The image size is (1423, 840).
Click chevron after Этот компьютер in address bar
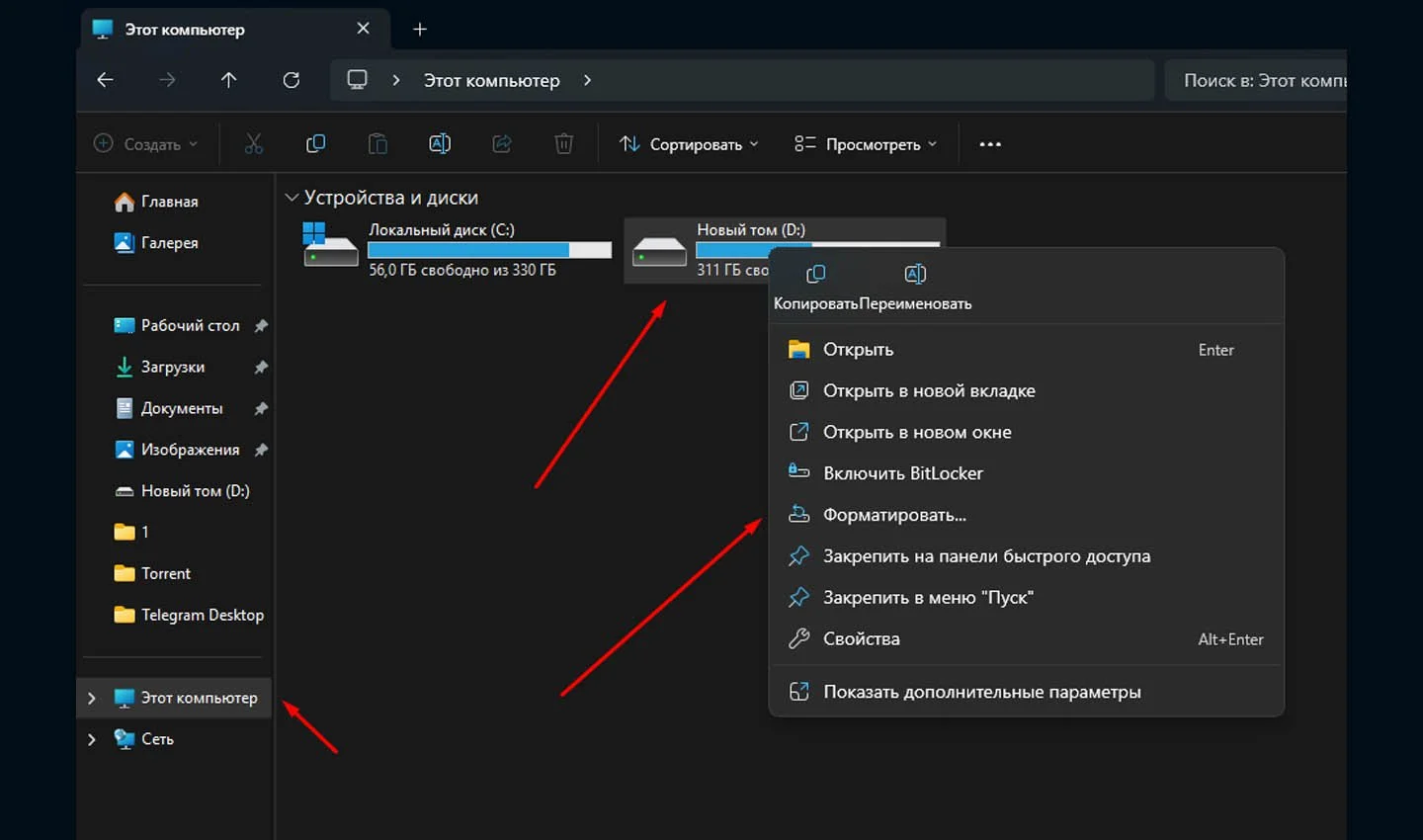[x=587, y=80]
